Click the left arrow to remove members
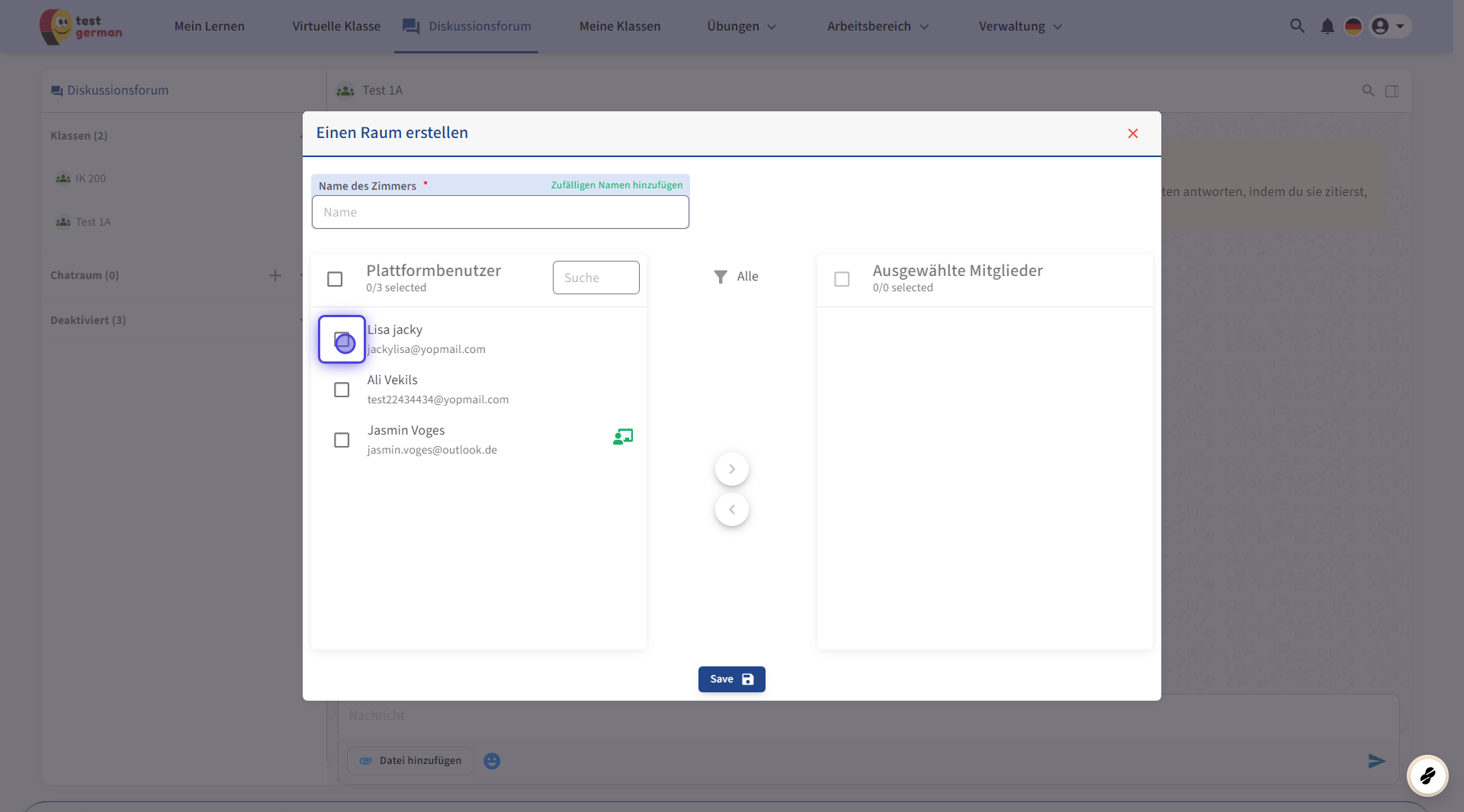1464x812 pixels. coord(731,509)
